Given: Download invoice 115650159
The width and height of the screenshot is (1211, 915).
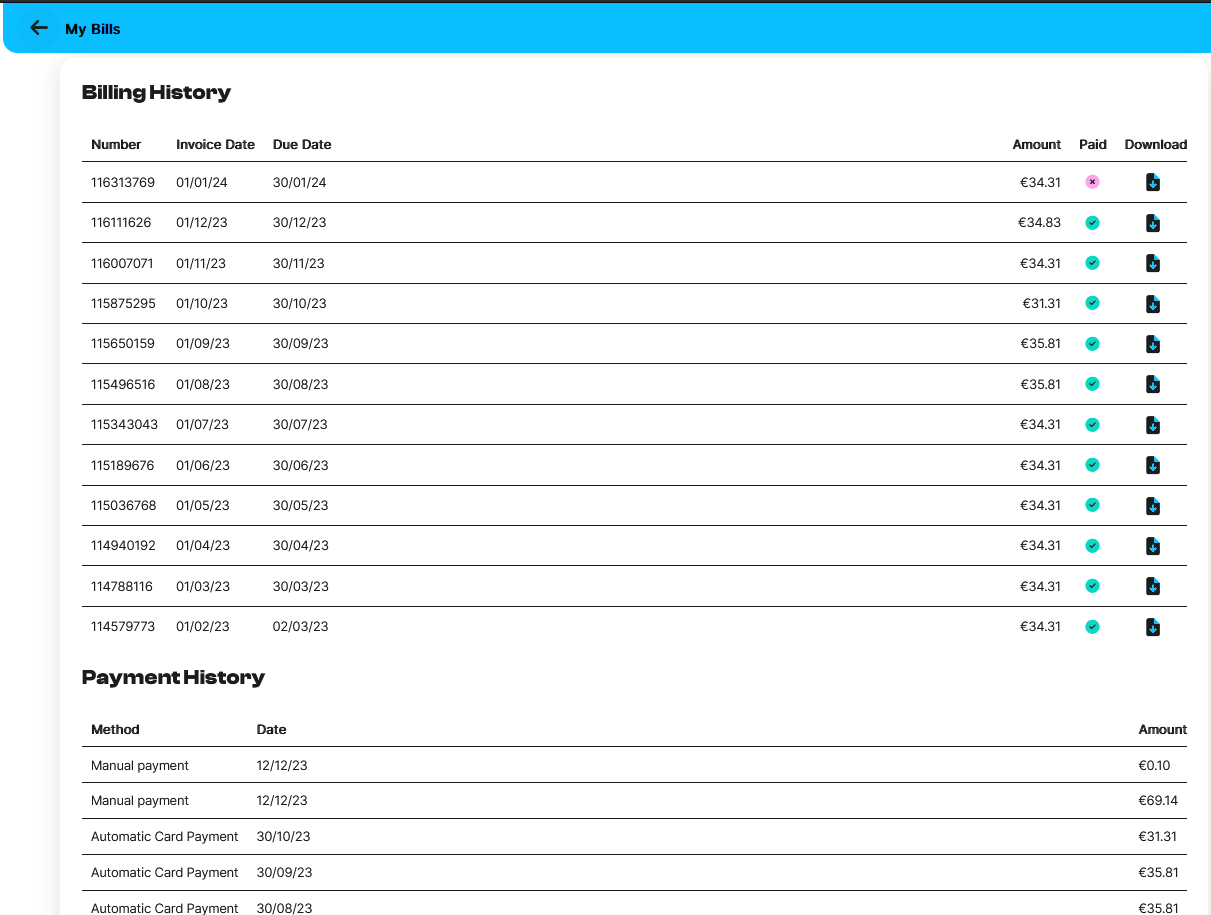Looking at the screenshot, I should coord(1153,344).
